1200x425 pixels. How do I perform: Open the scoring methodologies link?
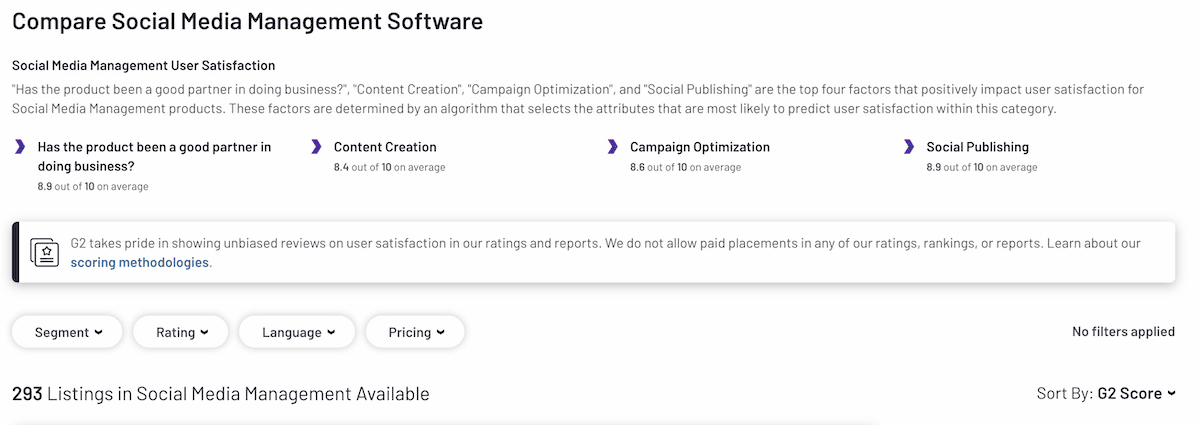coord(140,263)
